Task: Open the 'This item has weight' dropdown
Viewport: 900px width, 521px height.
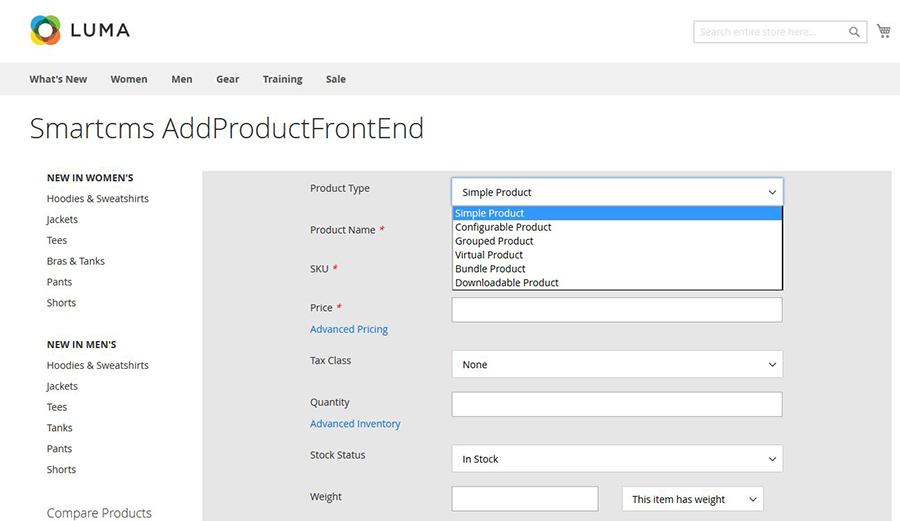Action: [692, 499]
